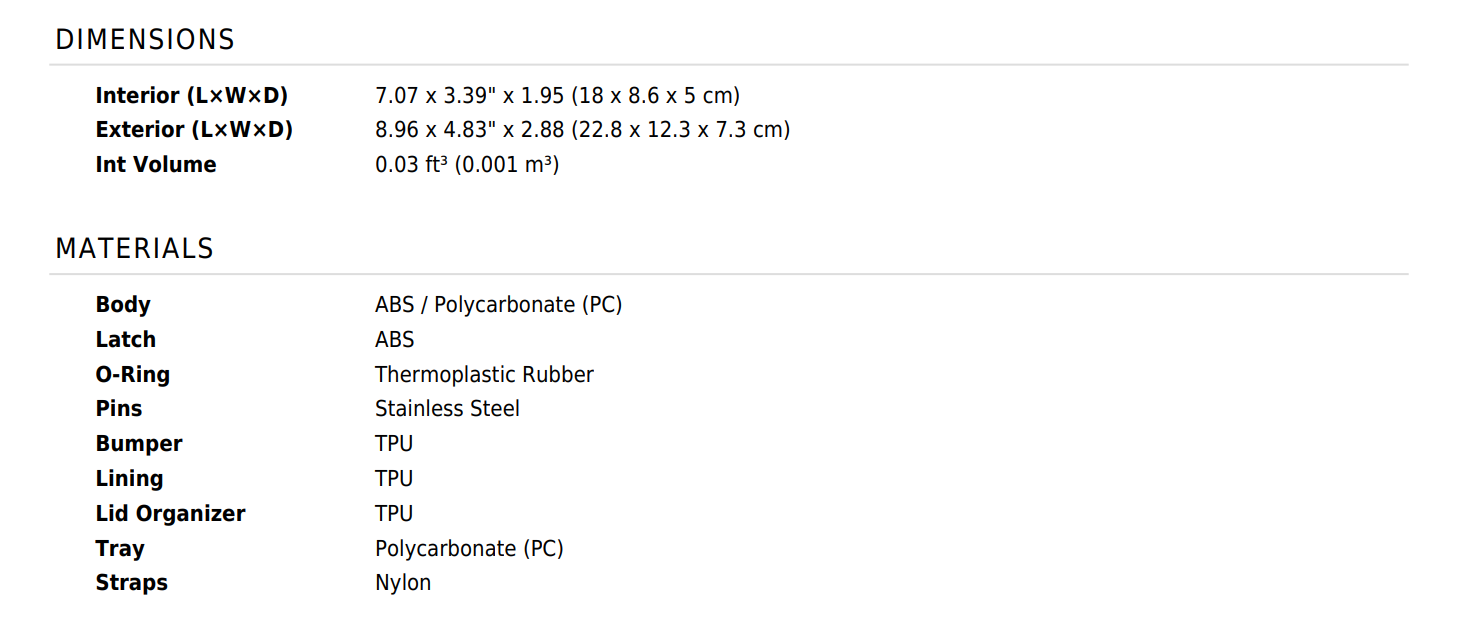
Task: Click the O-Ring label
Action: 133,375
